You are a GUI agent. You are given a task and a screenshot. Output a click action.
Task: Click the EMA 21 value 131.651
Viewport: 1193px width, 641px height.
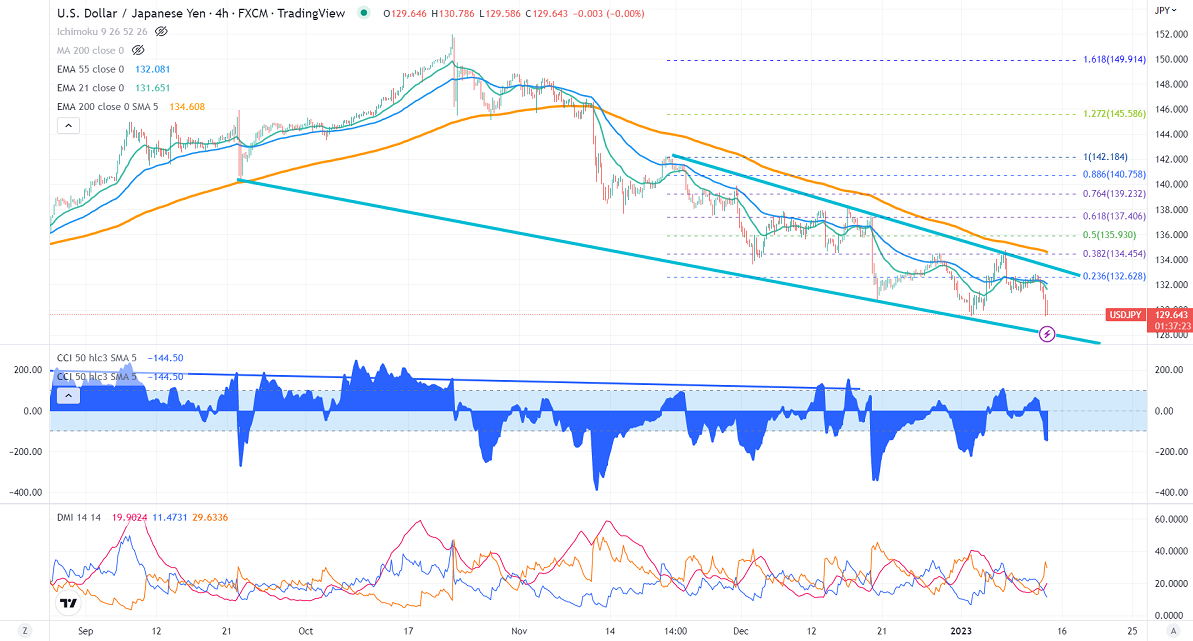pyautogui.click(x=152, y=88)
